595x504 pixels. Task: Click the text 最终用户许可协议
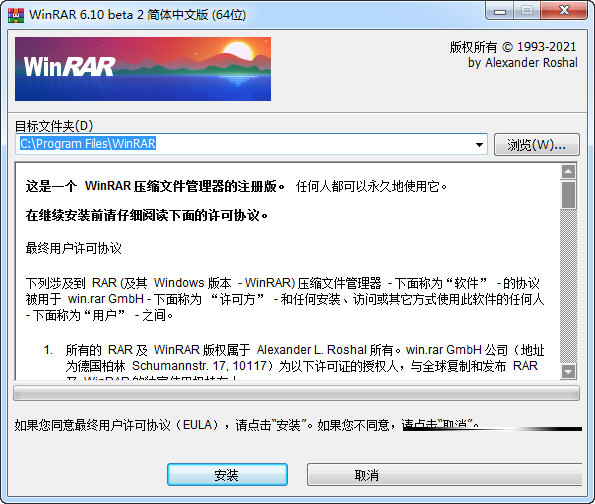[x=74, y=248]
